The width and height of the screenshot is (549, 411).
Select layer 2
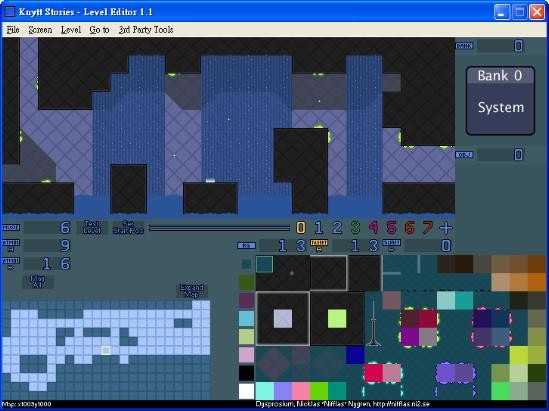(x=337, y=228)
